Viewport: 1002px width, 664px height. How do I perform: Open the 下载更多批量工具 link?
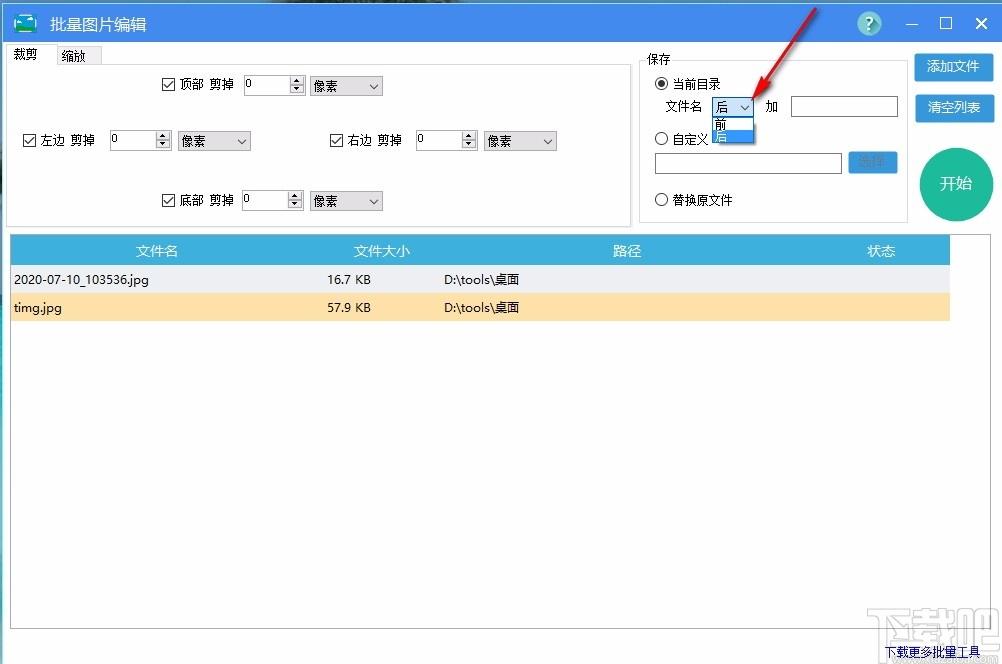932,652
